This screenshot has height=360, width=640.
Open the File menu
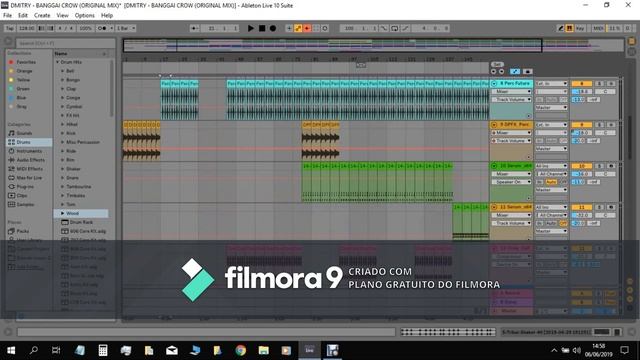(7, 15)
